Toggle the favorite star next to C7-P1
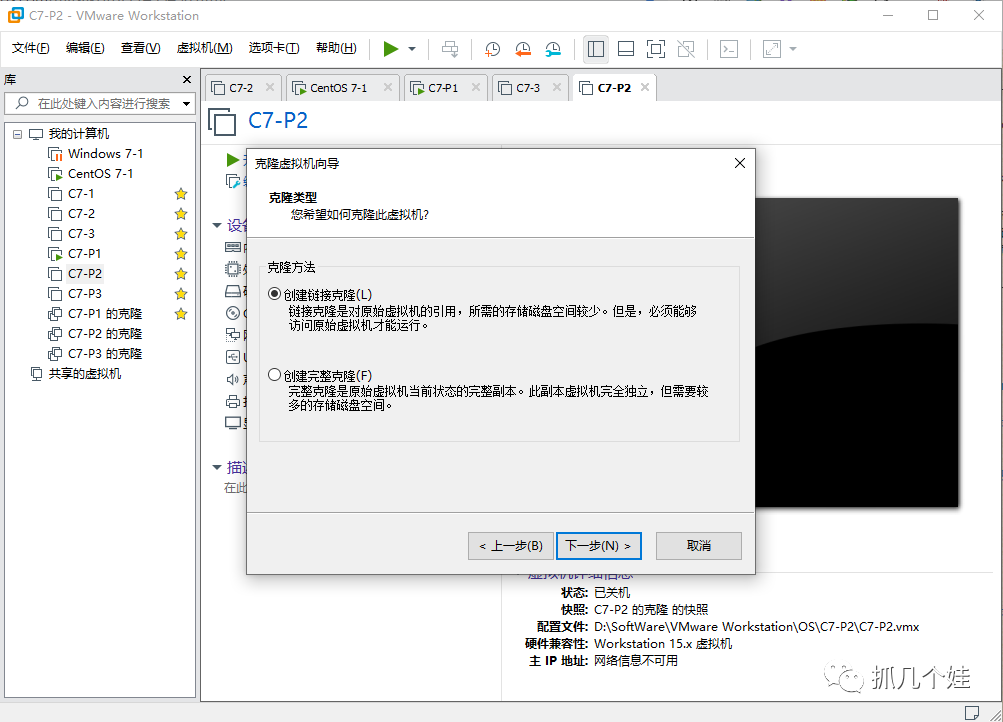 tap(181, 254)
